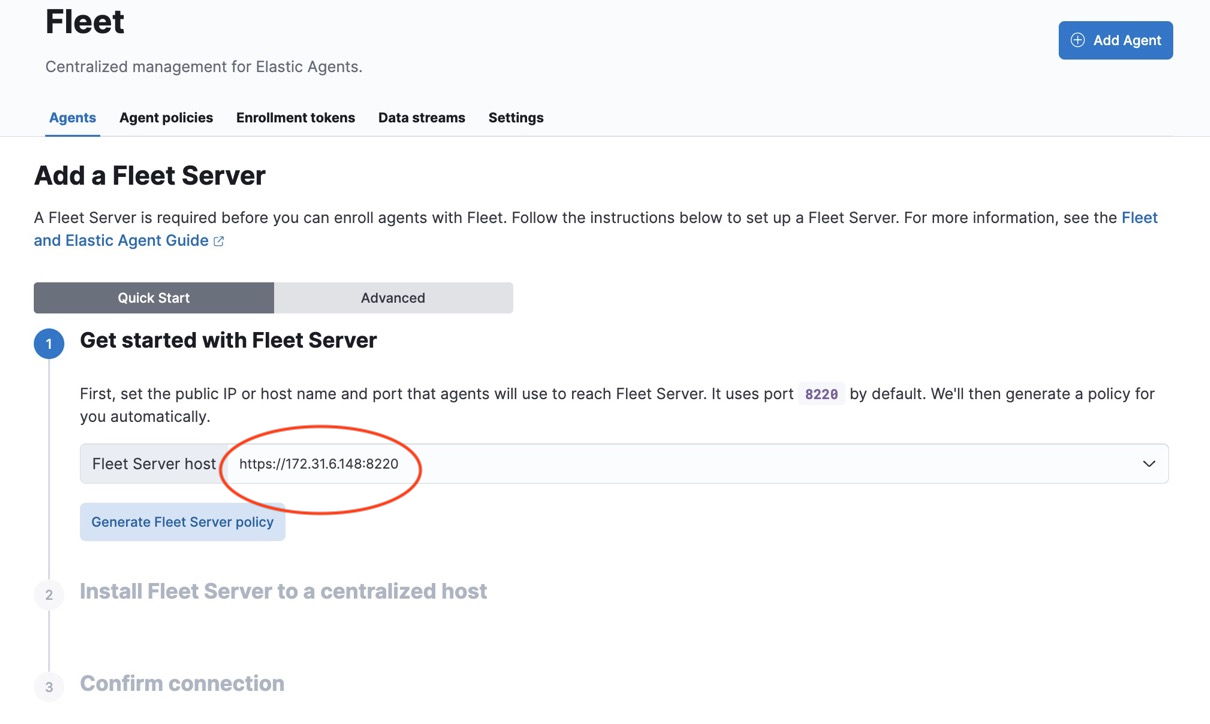Expand the Fleet Server host dropdown chevron

tap(1149, 464)
